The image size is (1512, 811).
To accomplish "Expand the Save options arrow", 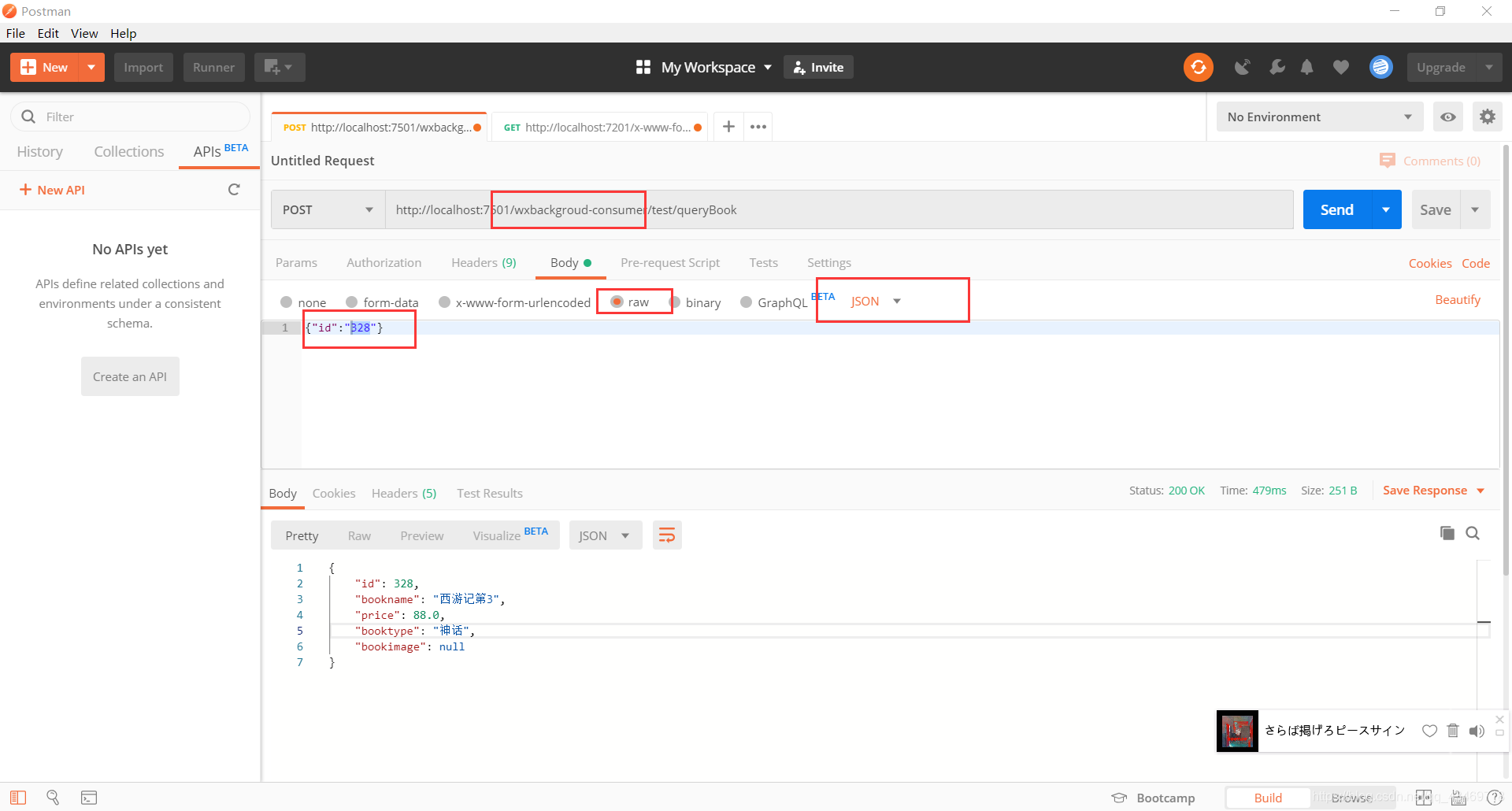I will click(x=1475, y=209).
